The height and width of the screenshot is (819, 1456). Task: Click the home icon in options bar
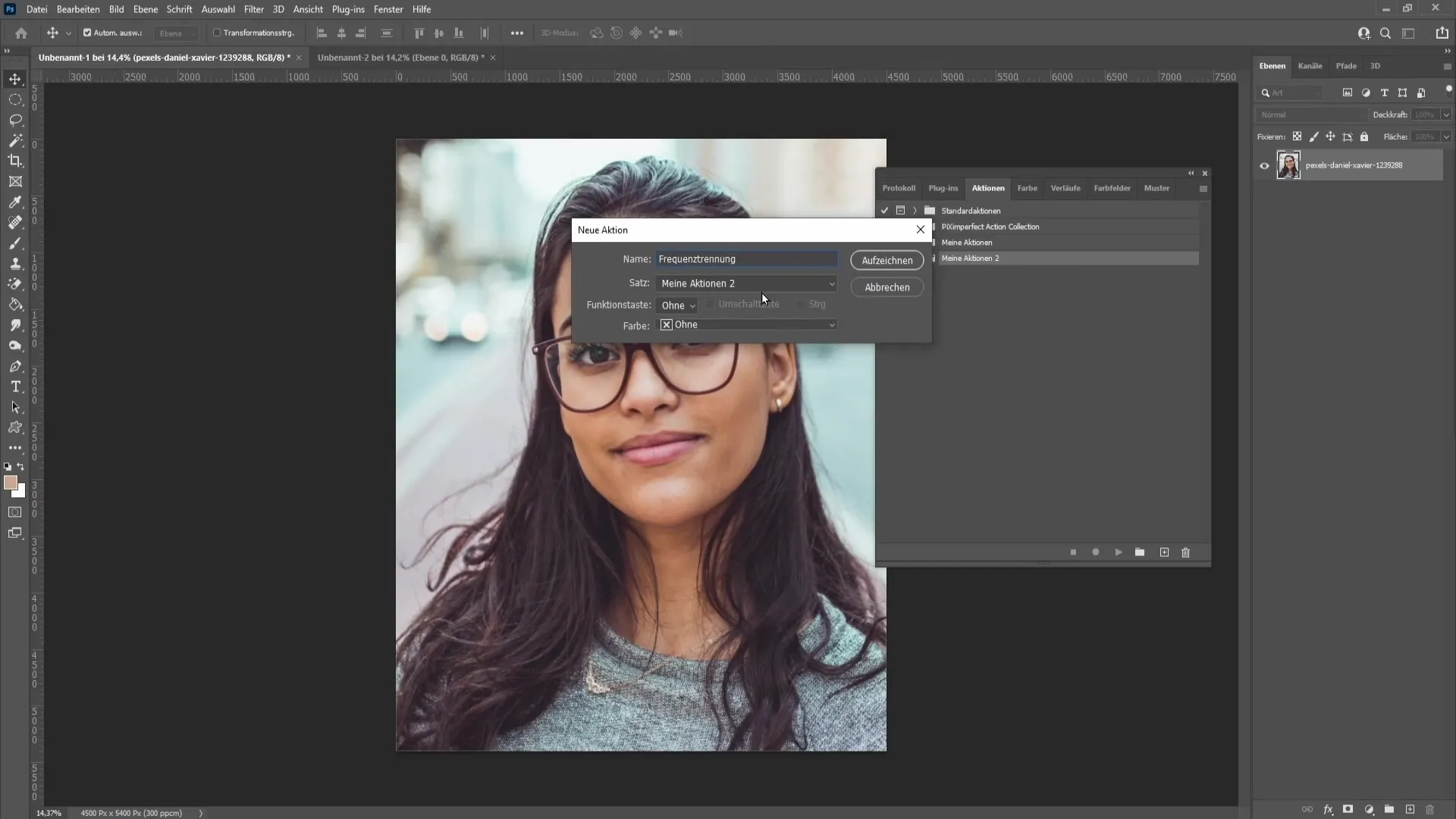point(21,33)
